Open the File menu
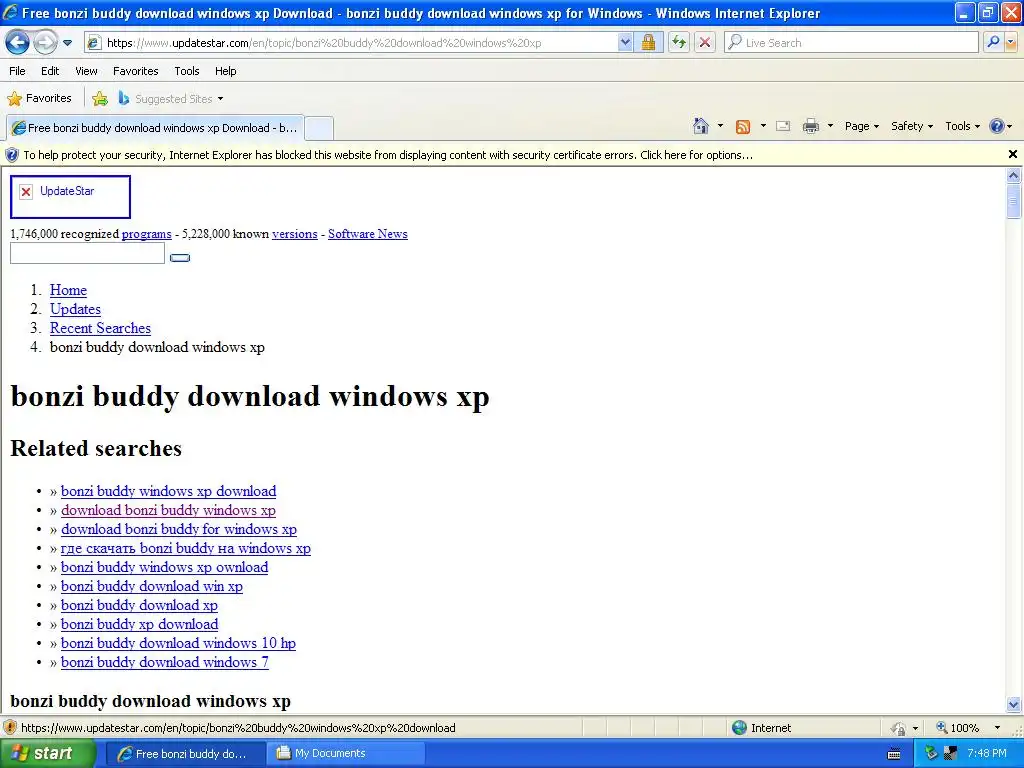 pyautogui.click(x=18, y=71)
